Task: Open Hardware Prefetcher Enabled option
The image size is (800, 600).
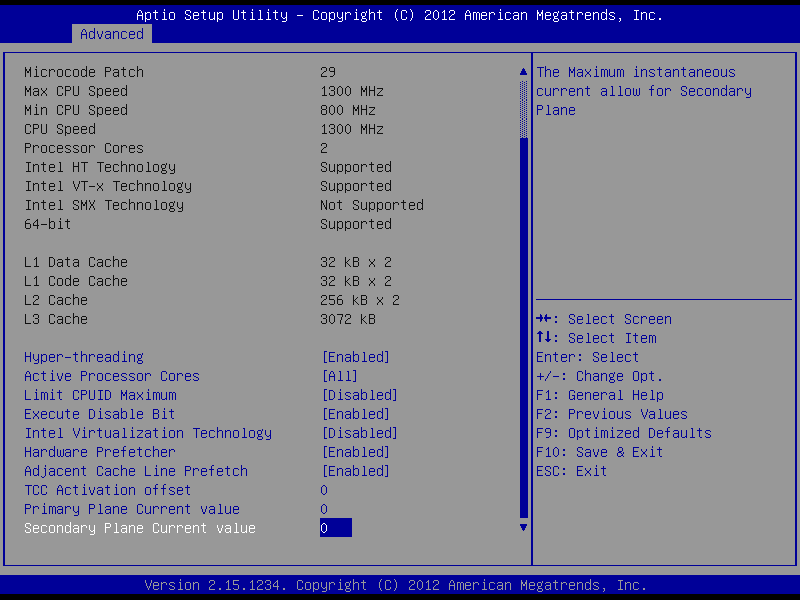Action: pos(355,452)
